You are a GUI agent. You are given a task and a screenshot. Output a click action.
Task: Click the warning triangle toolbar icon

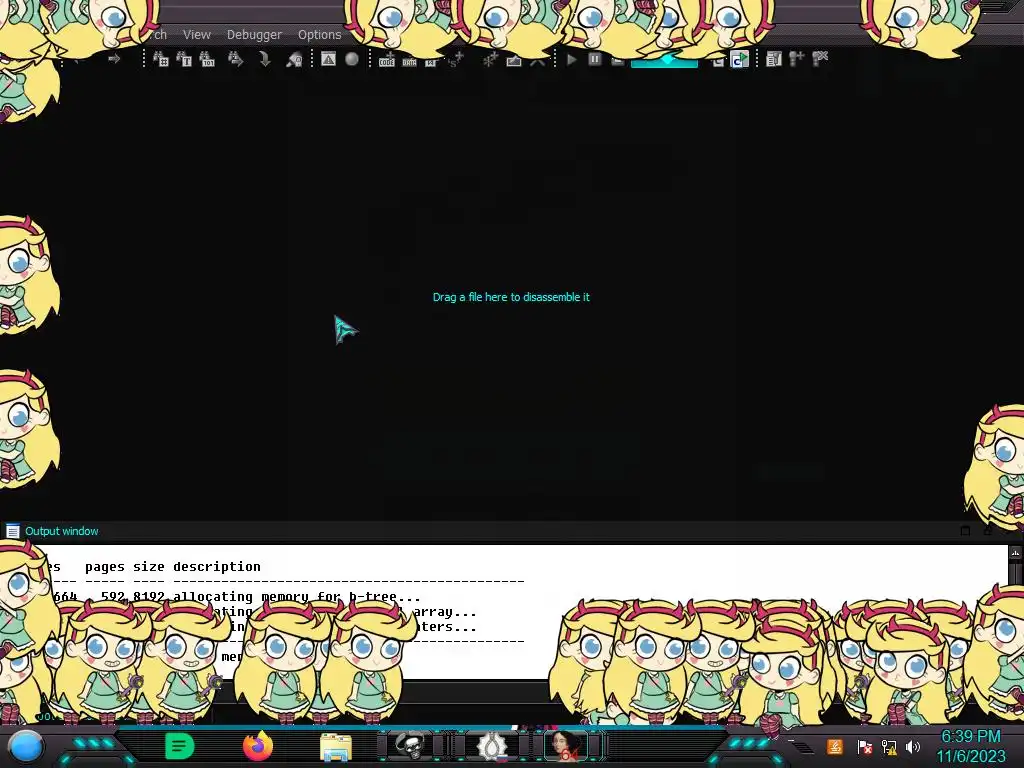pos(328,59)
